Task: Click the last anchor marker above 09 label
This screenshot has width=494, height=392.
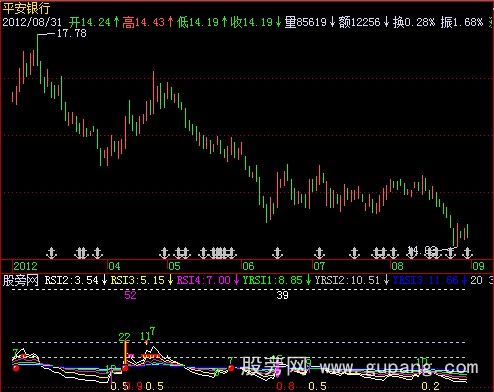Action: [468, 253]
